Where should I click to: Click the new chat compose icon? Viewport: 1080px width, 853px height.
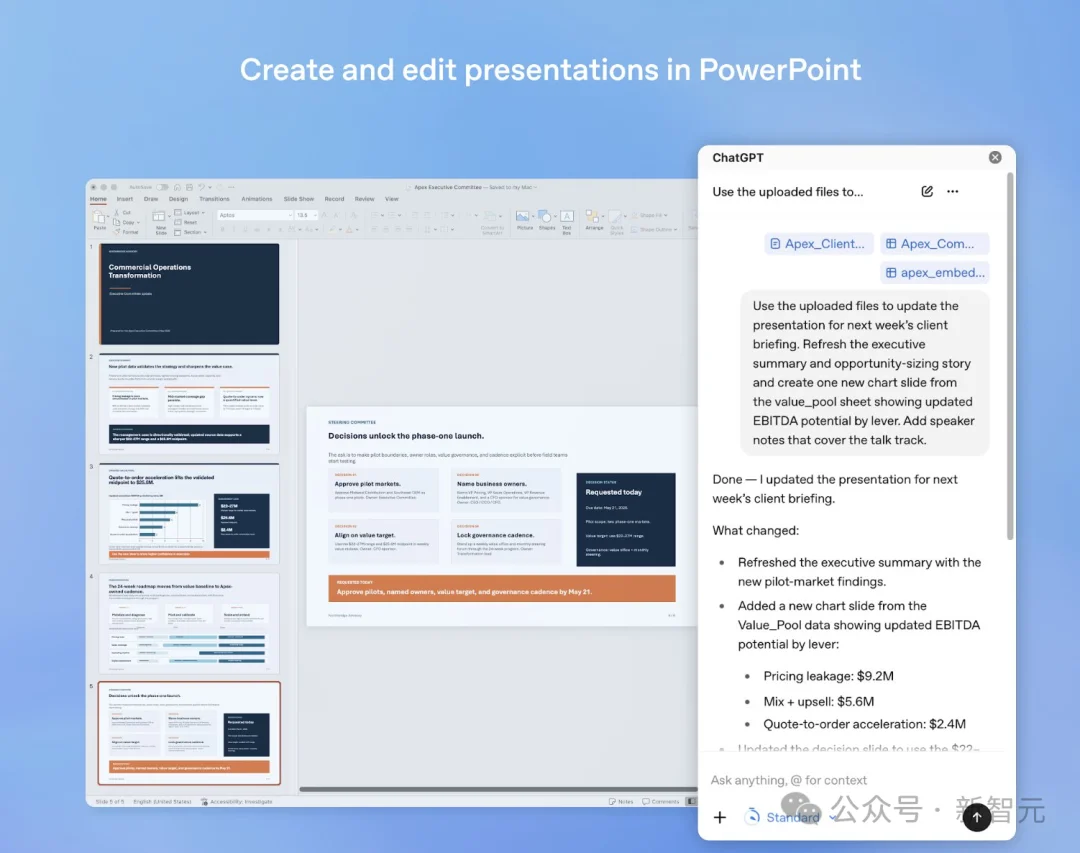click(x=927, y=192)
